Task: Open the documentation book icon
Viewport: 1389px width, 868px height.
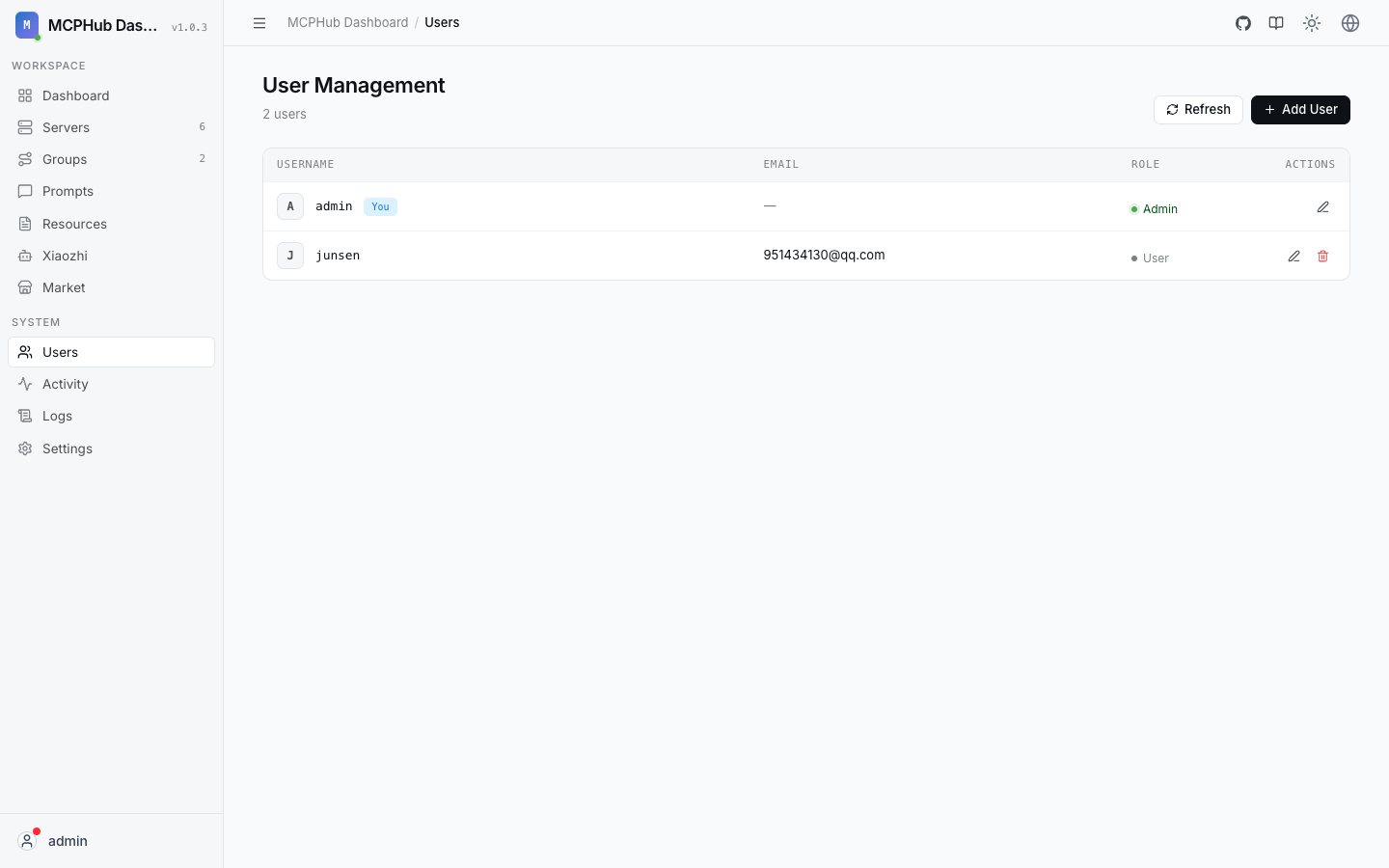Action: click(1276, 23)
